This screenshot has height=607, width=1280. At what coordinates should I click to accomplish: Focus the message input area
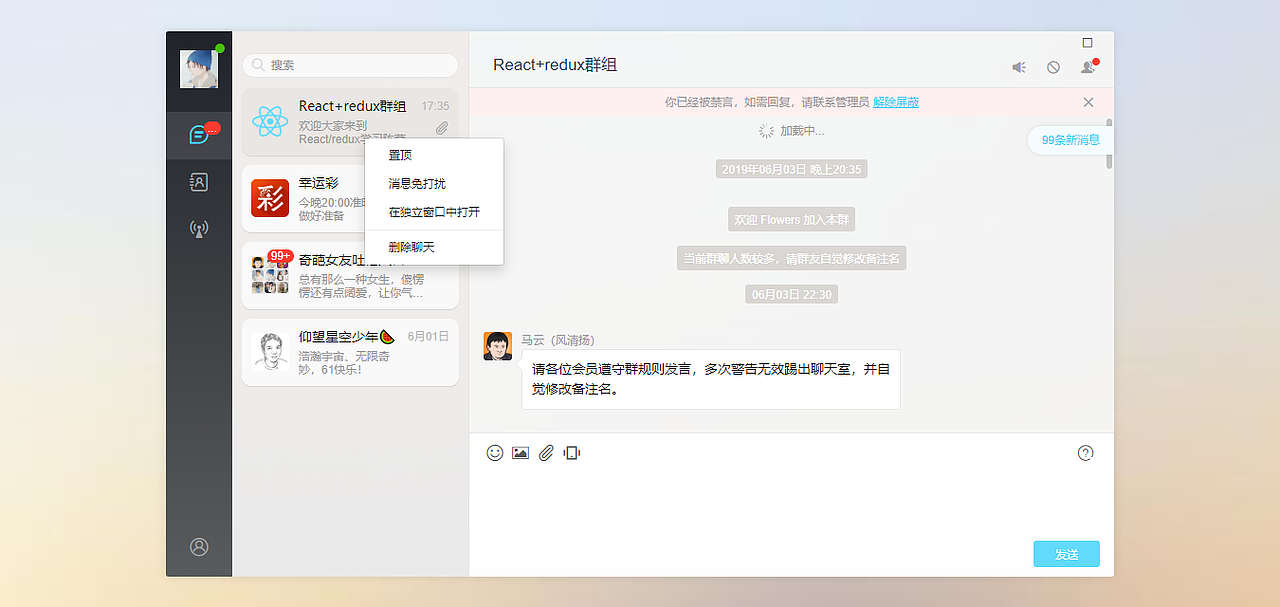point(790,505)
